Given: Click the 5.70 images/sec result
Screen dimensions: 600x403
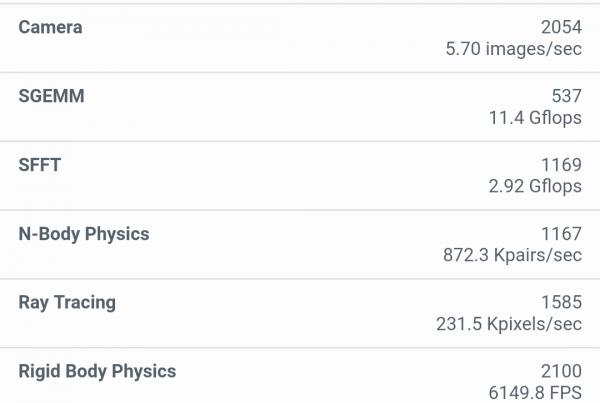Looking at the screenshot, I should tap(514, 49).
